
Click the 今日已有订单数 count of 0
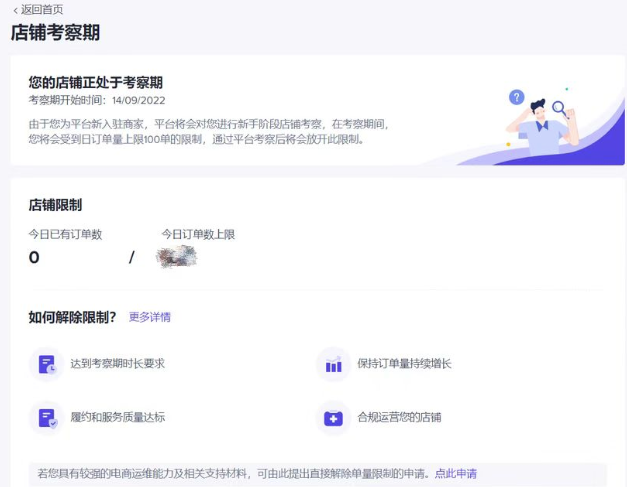(34, 257)
